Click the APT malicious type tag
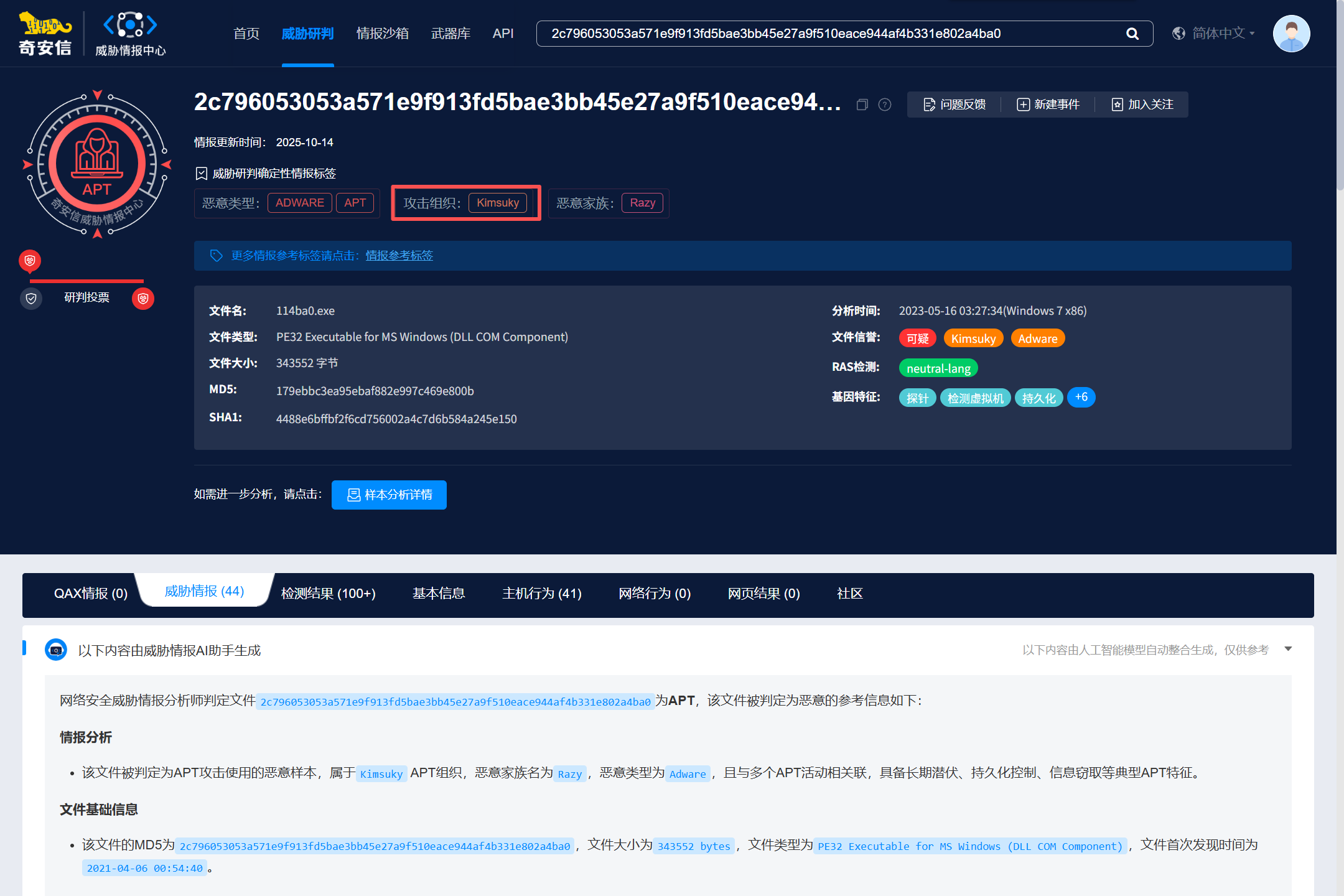The height and width of the screenshot is (896, 1344). coord(355,203)
